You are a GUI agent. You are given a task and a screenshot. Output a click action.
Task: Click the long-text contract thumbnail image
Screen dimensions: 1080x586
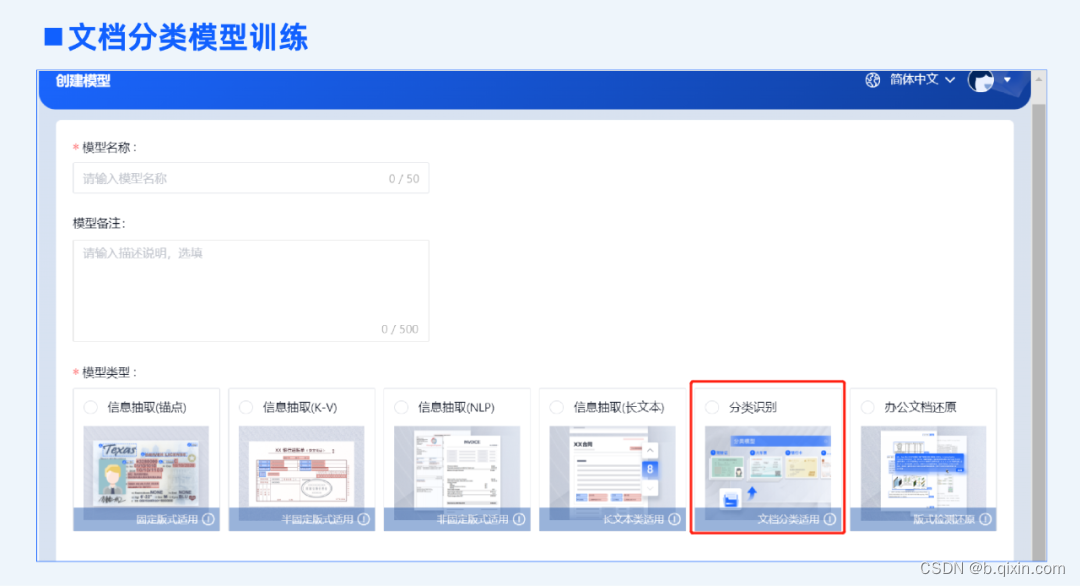click(x=612, y=467)
